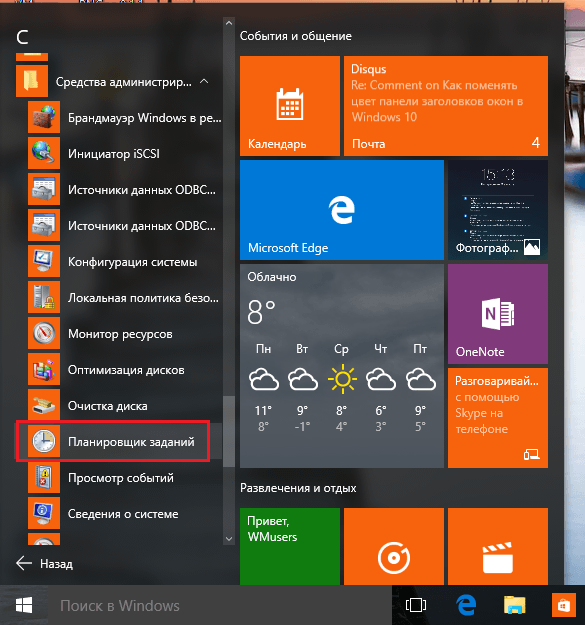This screenshot has width=585, height=625.
Task: Click the Сведения о системе label
Action: click(123, 514)
